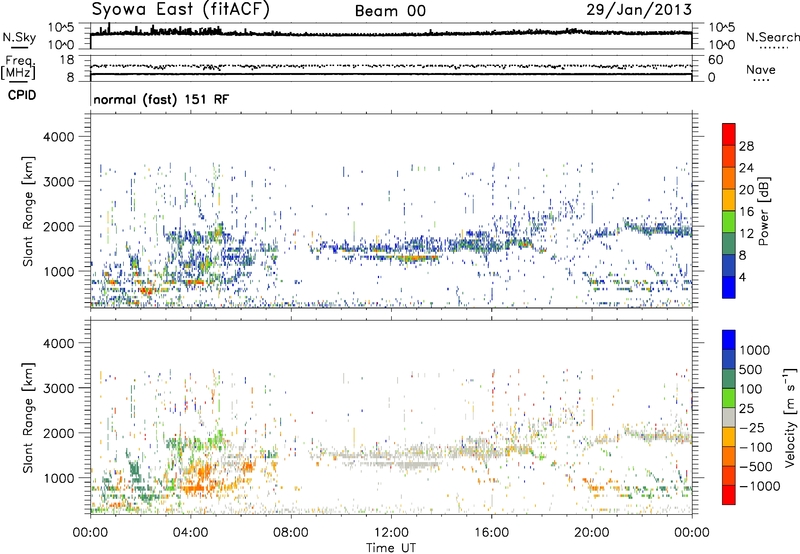800x554 pixels.
Task: Click the '12' label on Power color bar
Action: 746,234
